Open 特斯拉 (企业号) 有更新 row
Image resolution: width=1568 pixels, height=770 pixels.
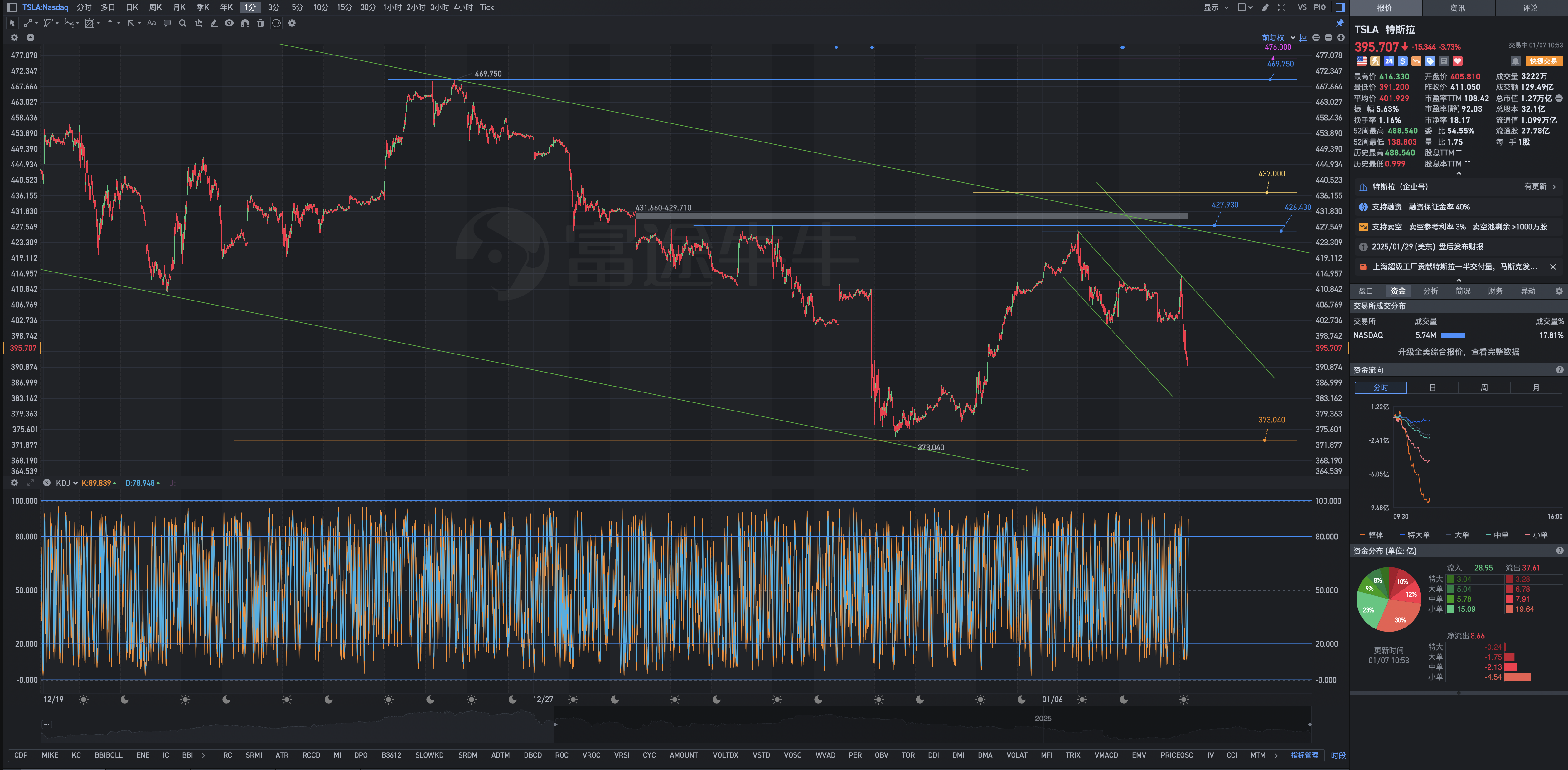(x=1459, y=187)
